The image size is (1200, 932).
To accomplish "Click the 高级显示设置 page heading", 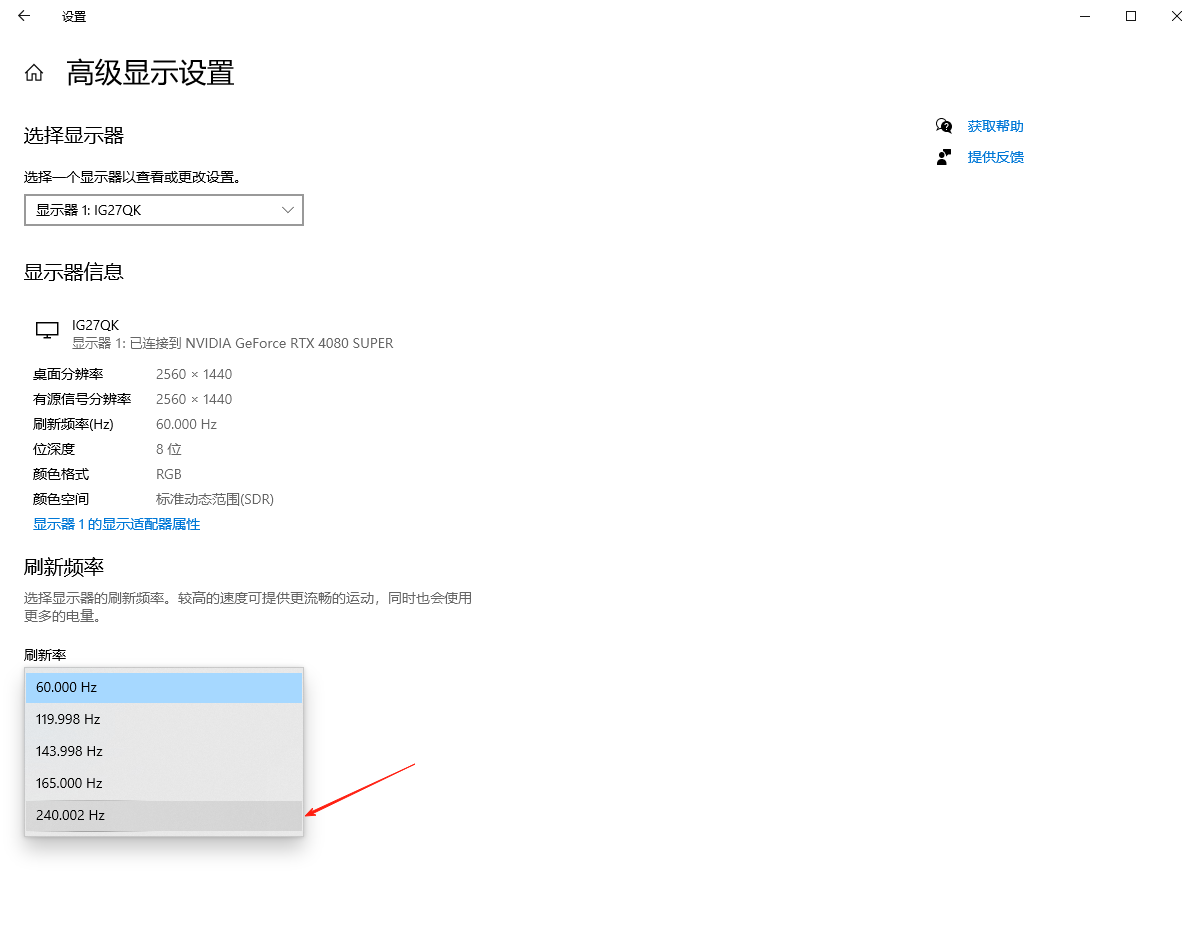I will 150,73.
